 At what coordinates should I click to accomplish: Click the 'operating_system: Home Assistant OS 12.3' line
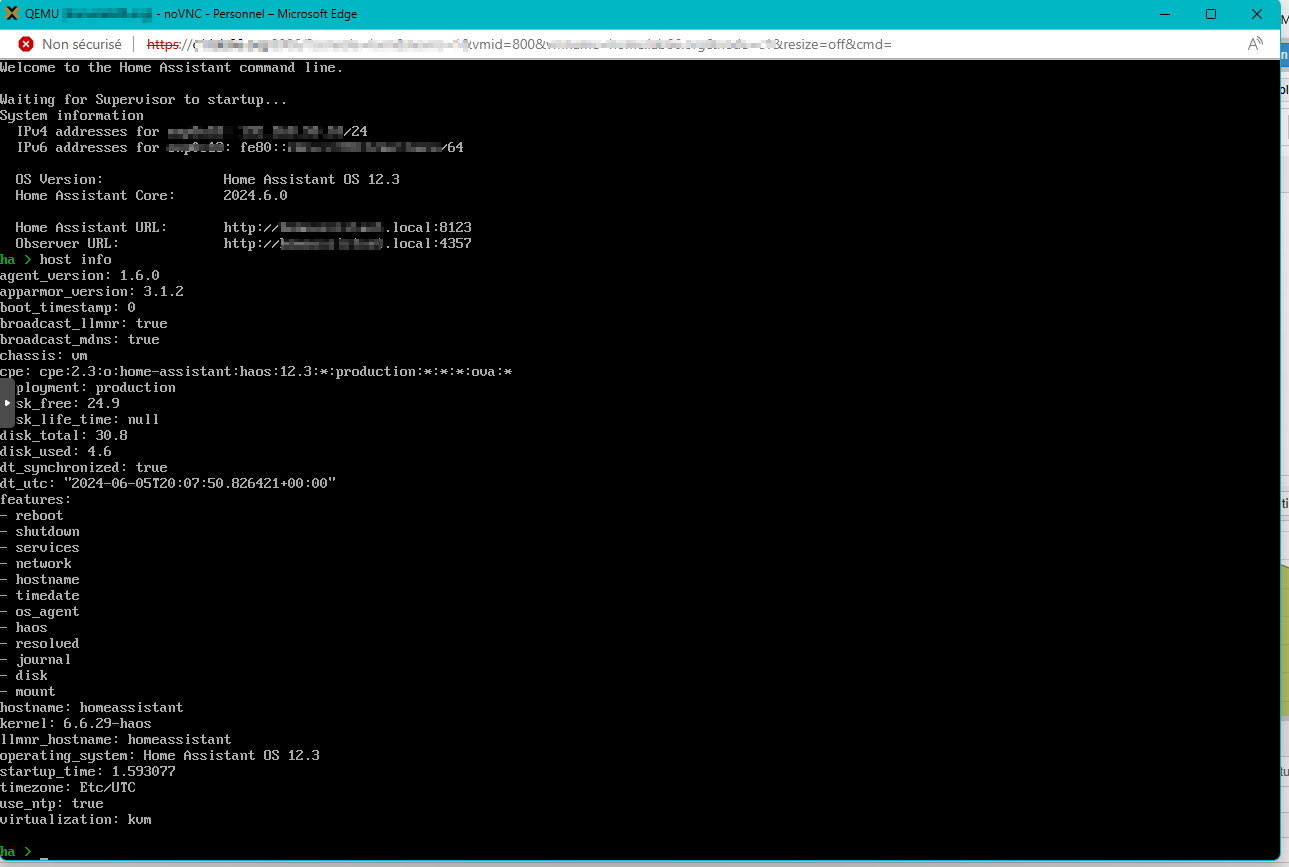[160, 756]
